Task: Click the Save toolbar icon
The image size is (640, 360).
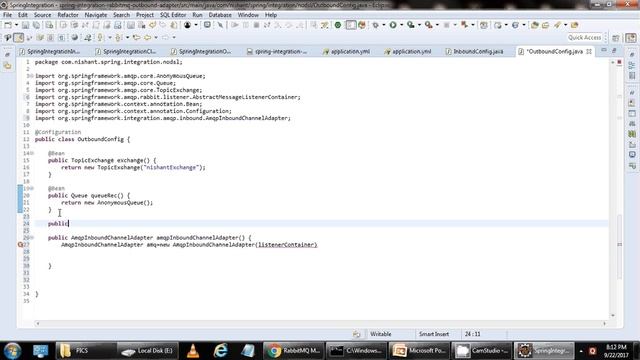Action: (x=25, y=25)
